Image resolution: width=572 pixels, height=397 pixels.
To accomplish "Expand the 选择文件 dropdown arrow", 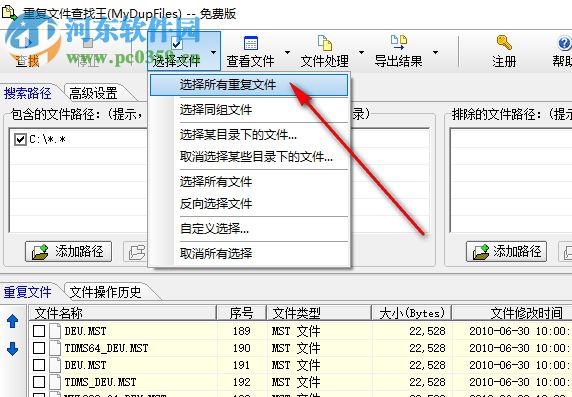I will pyautogui.click(x=213, y=52).
